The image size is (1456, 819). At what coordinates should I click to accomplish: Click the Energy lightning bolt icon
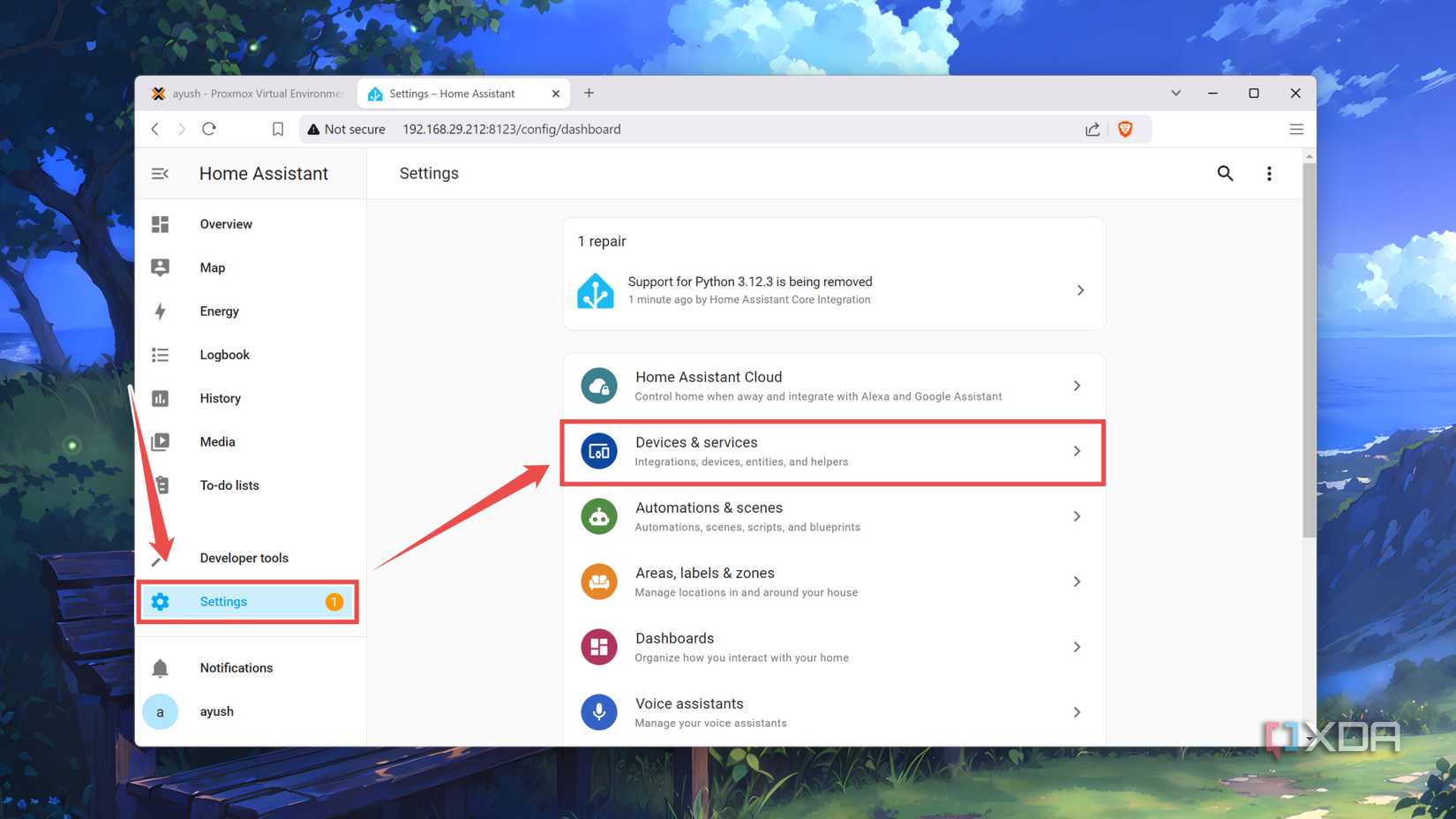click(x=160, y=311)
